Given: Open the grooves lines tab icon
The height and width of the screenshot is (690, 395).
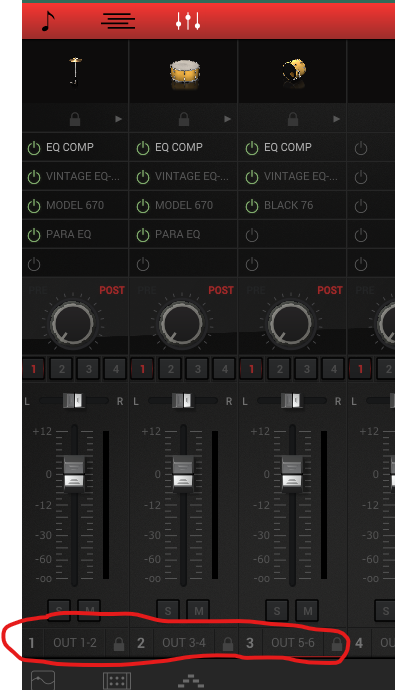Looking at the screenshot, I should (118, 21).
